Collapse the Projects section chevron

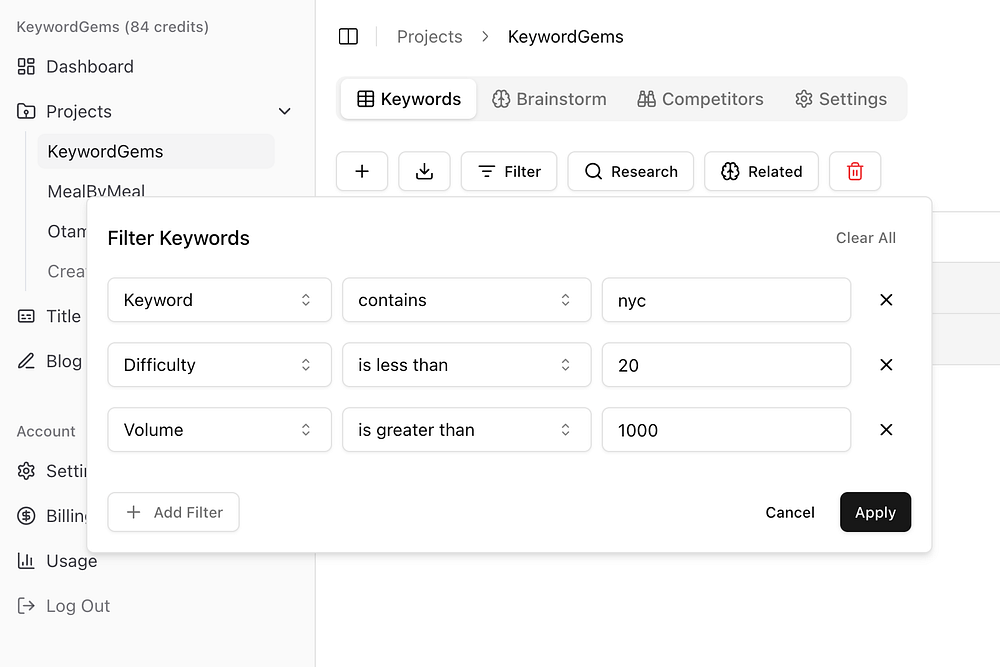[285, 112]
